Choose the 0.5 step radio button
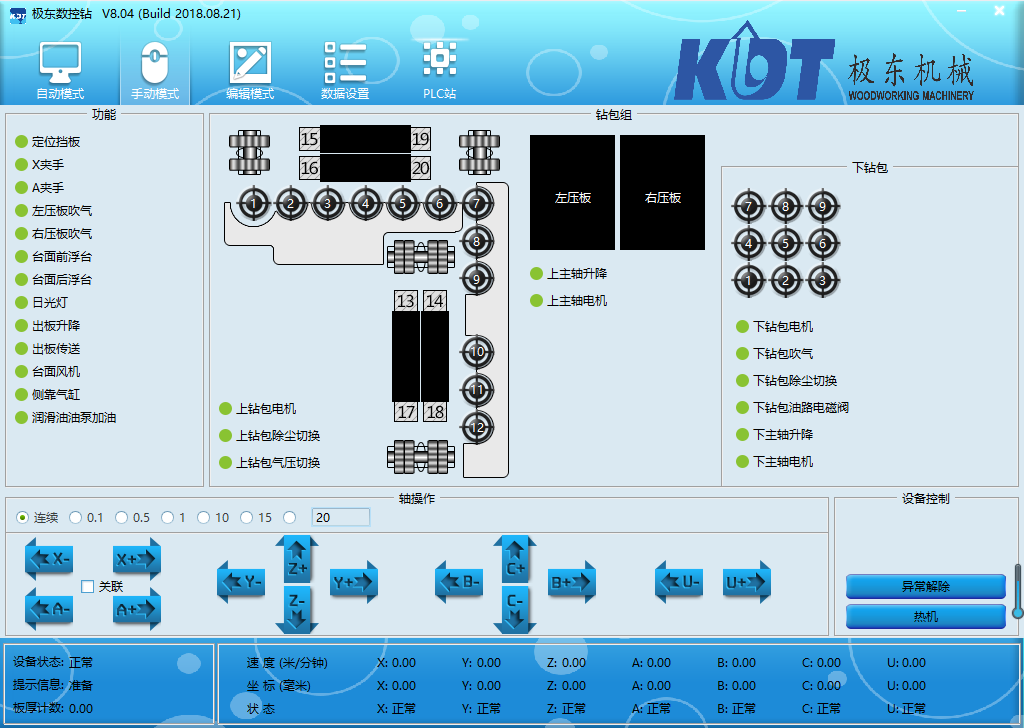The height and width of the screenshot is (728, 1024). [121, 517]
